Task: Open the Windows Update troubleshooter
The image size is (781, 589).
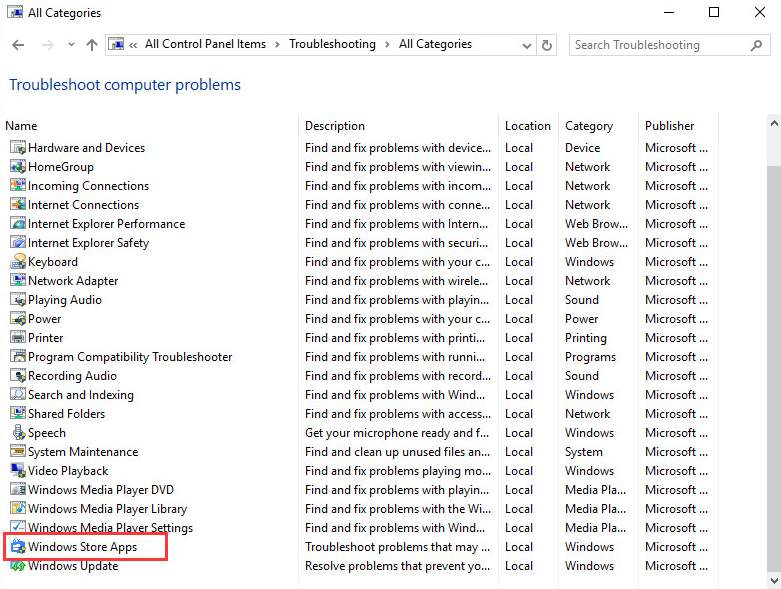Action: 73,566
